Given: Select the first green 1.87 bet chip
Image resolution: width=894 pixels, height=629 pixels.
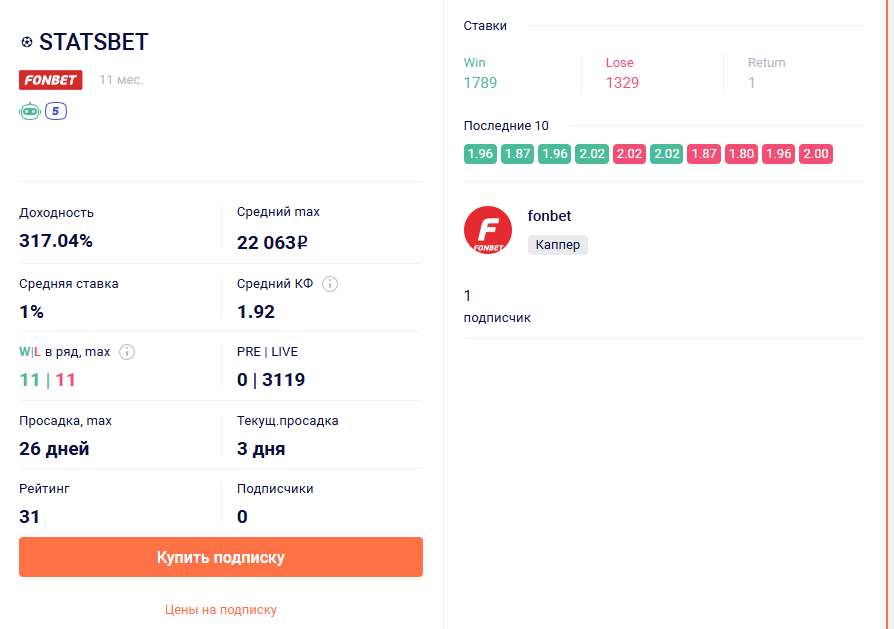Looking at the screenshot, I should (x=518, y=154).
